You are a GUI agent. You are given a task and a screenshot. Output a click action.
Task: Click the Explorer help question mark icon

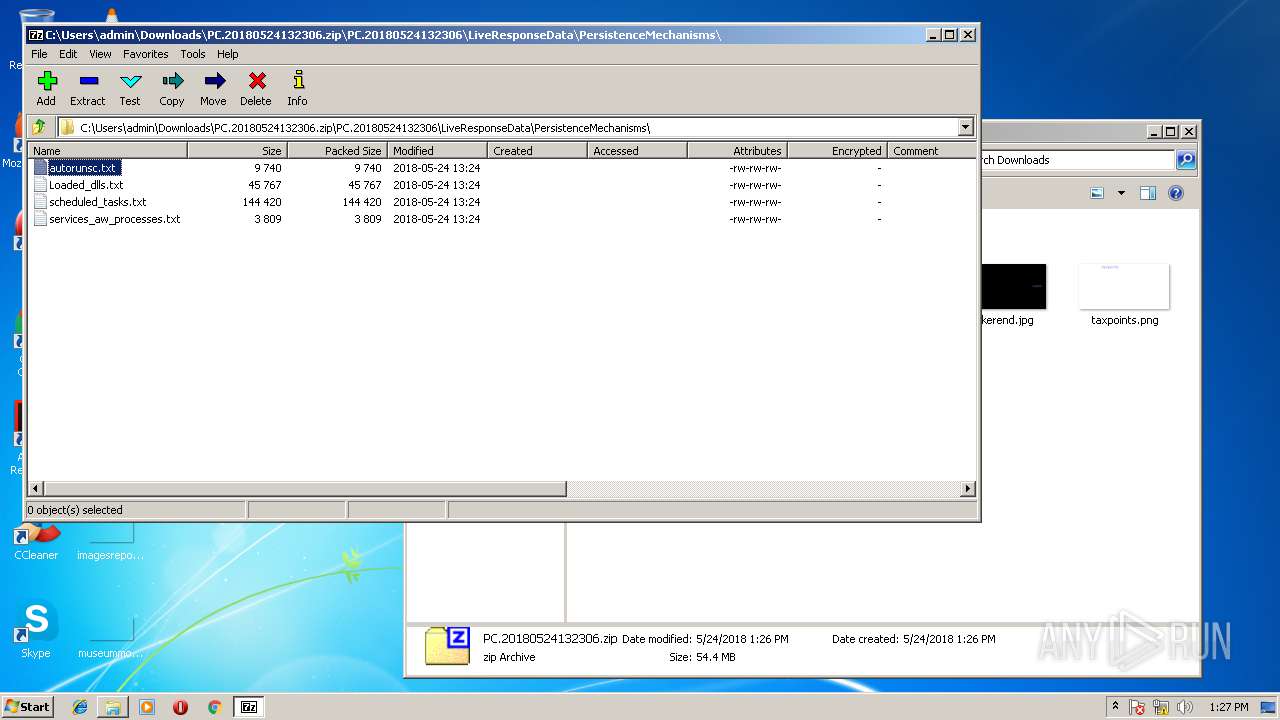point(1176,193)
